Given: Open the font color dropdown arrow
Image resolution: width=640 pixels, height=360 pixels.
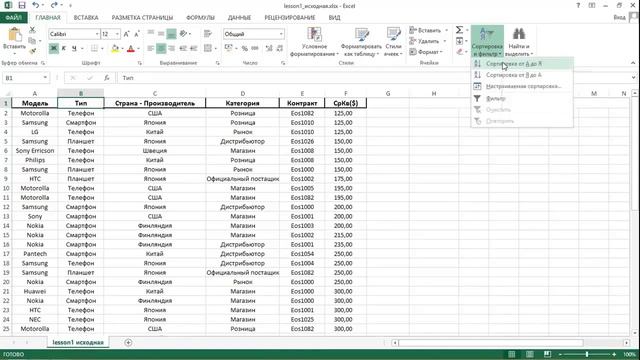Looking at the screenshot, I should point(138,49).
